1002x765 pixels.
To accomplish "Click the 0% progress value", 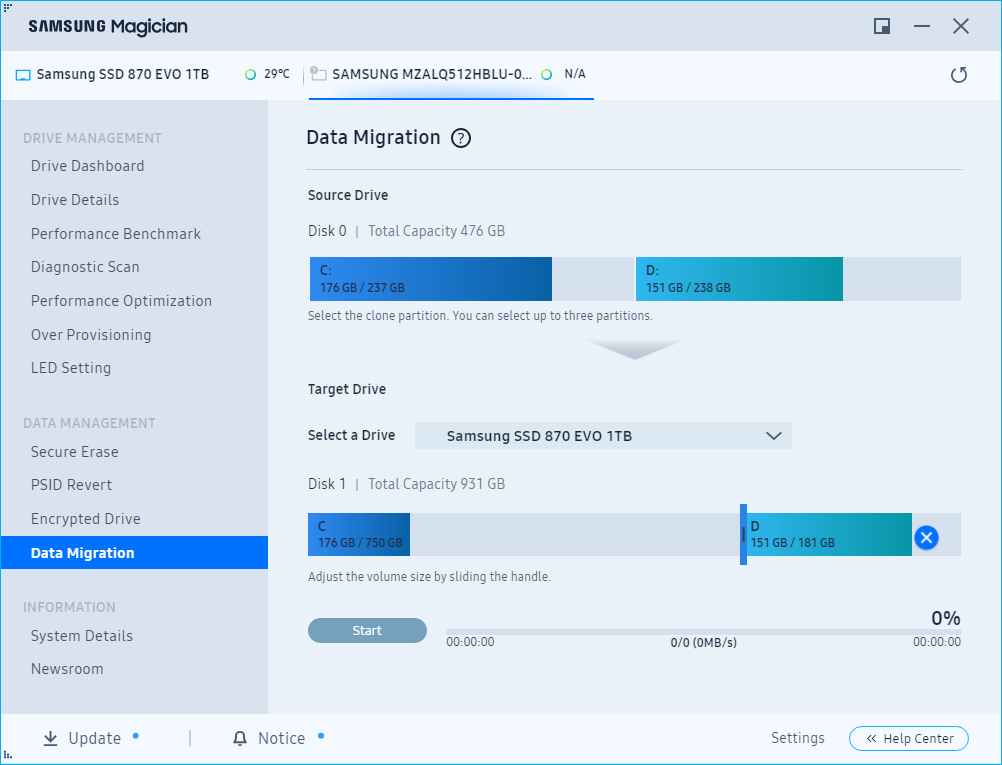I will (x=946, y=619).
